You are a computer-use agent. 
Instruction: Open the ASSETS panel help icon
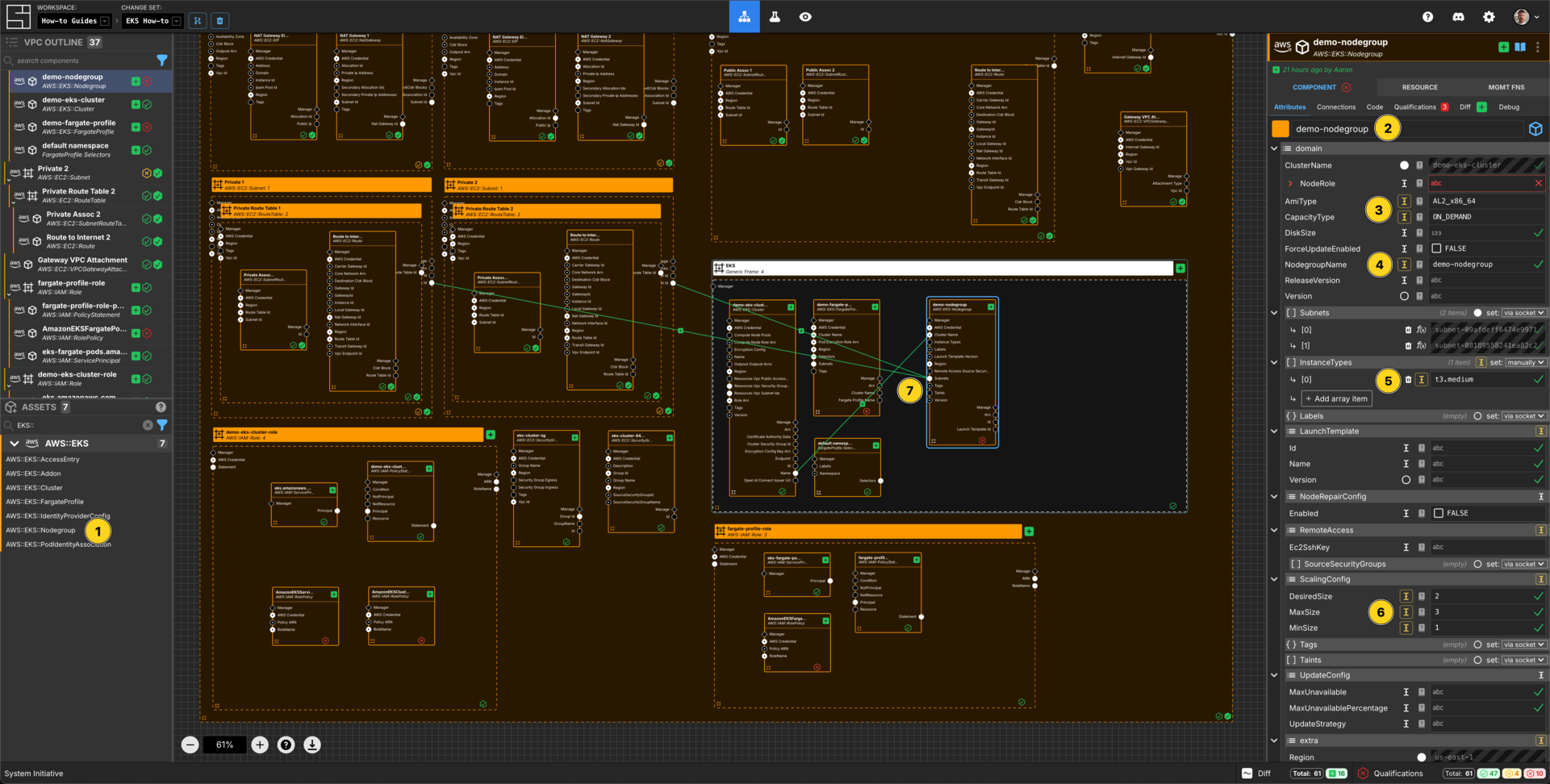(x=161, y=407)
